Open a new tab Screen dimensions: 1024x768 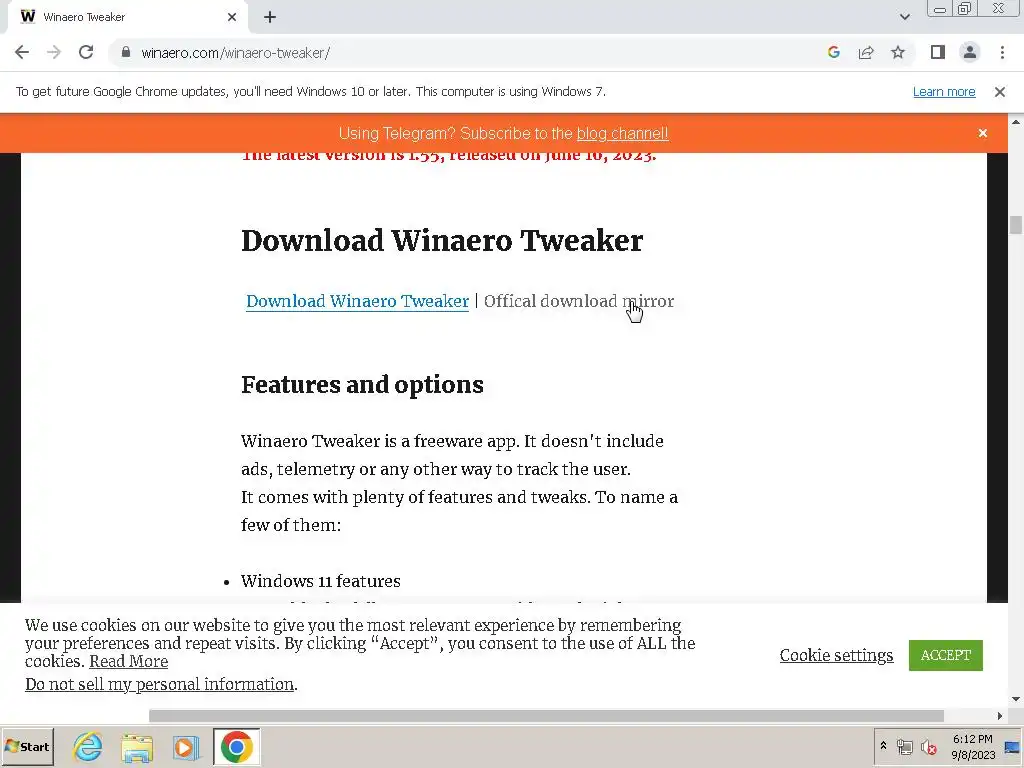pyautogui.click(x=270, y=18)
